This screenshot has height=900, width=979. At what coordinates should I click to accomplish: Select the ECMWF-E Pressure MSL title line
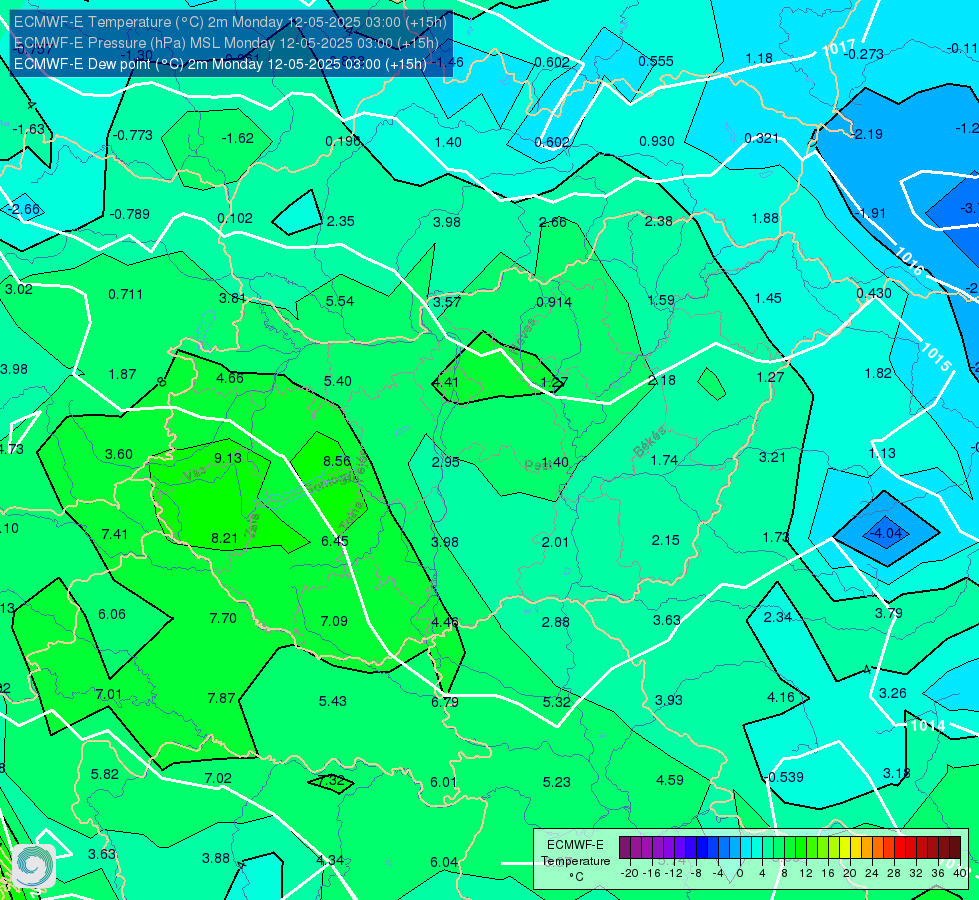point(226,43)
